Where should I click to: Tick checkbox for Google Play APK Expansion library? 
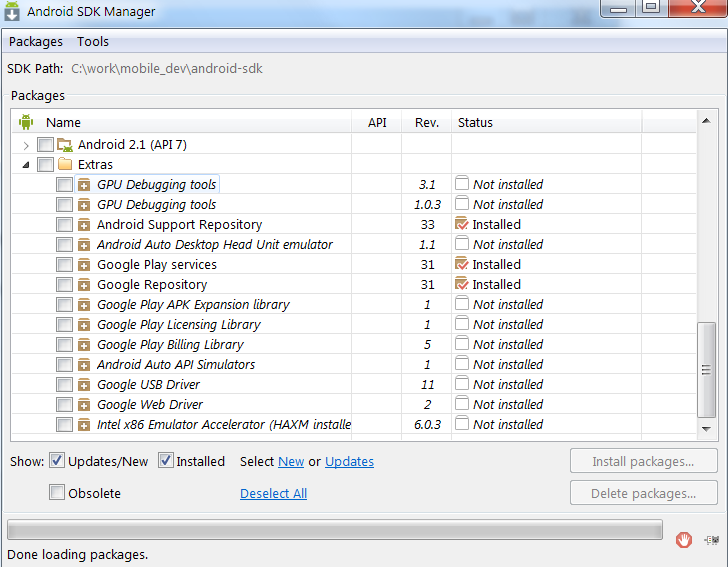click(65, 305)
